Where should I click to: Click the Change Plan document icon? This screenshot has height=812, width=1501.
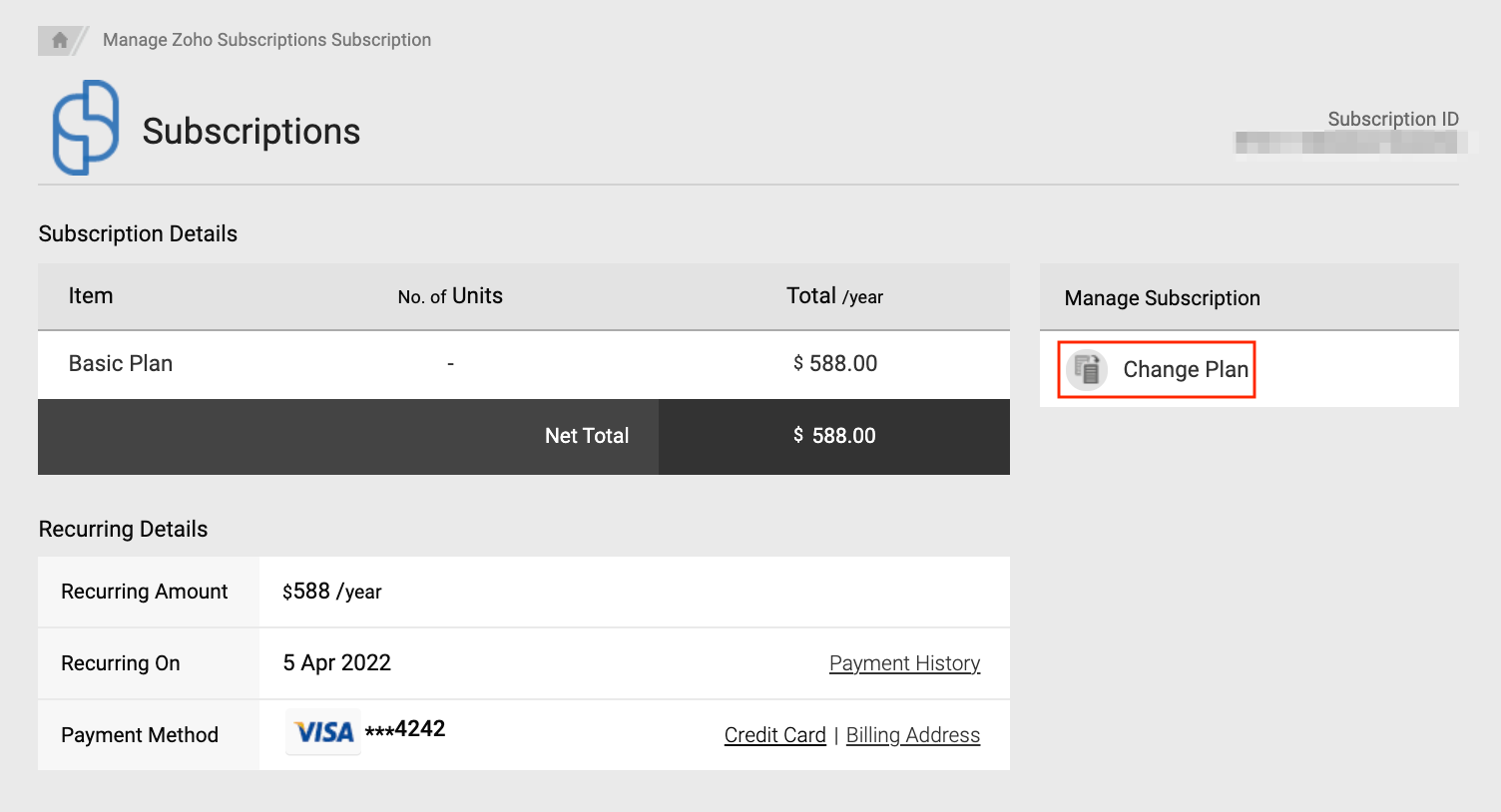coord(1087,369)
